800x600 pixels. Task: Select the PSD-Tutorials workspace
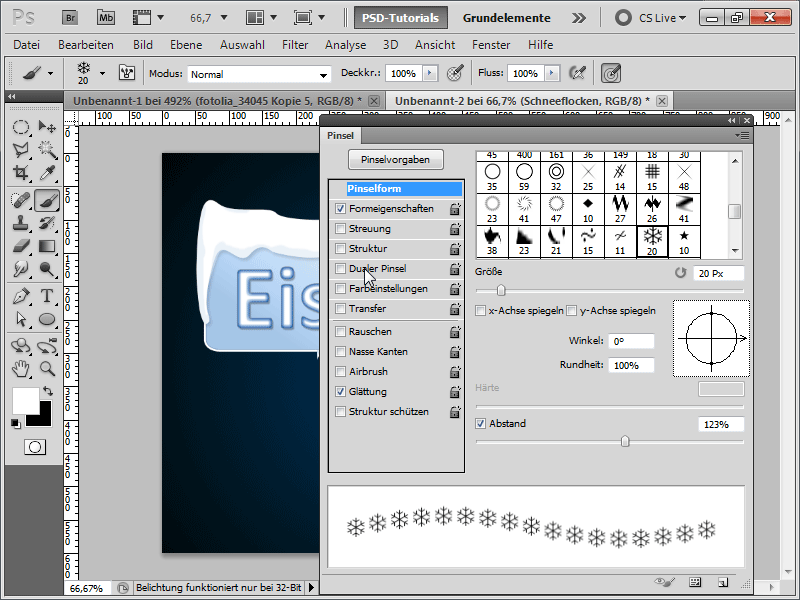(401, 18)
